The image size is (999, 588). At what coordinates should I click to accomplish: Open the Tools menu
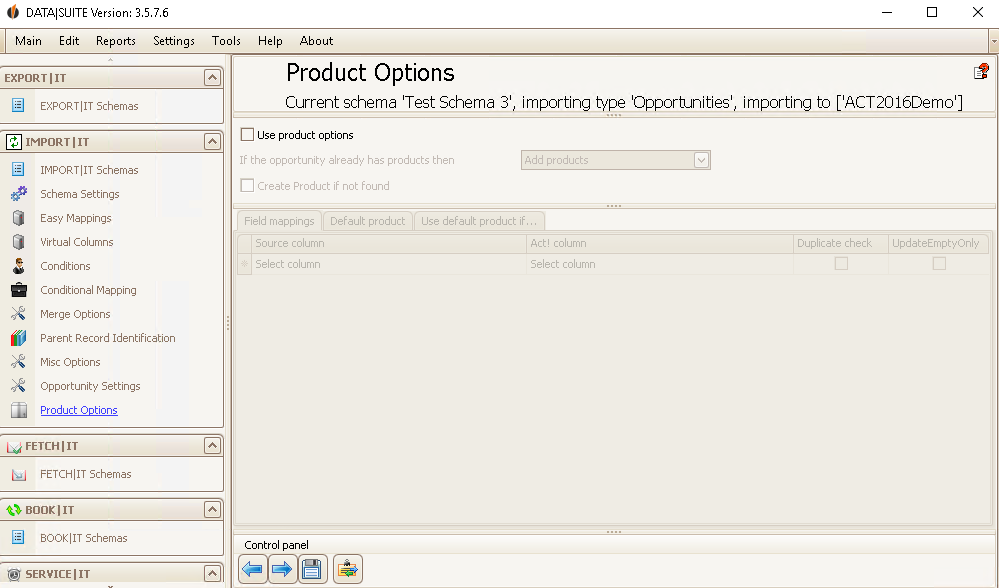[x=226, y=41]
